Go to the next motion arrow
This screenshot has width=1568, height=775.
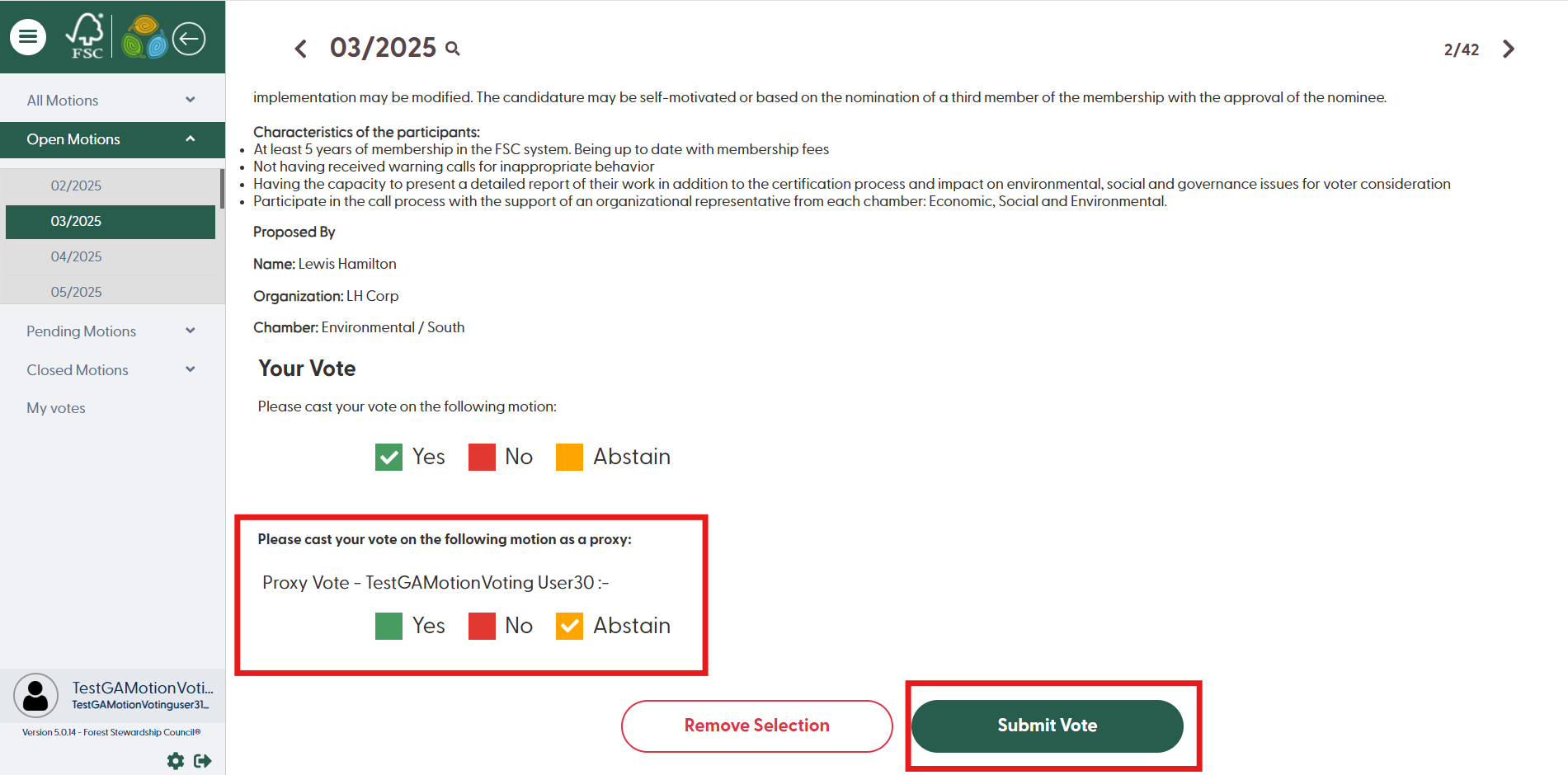click(1509, 49)
